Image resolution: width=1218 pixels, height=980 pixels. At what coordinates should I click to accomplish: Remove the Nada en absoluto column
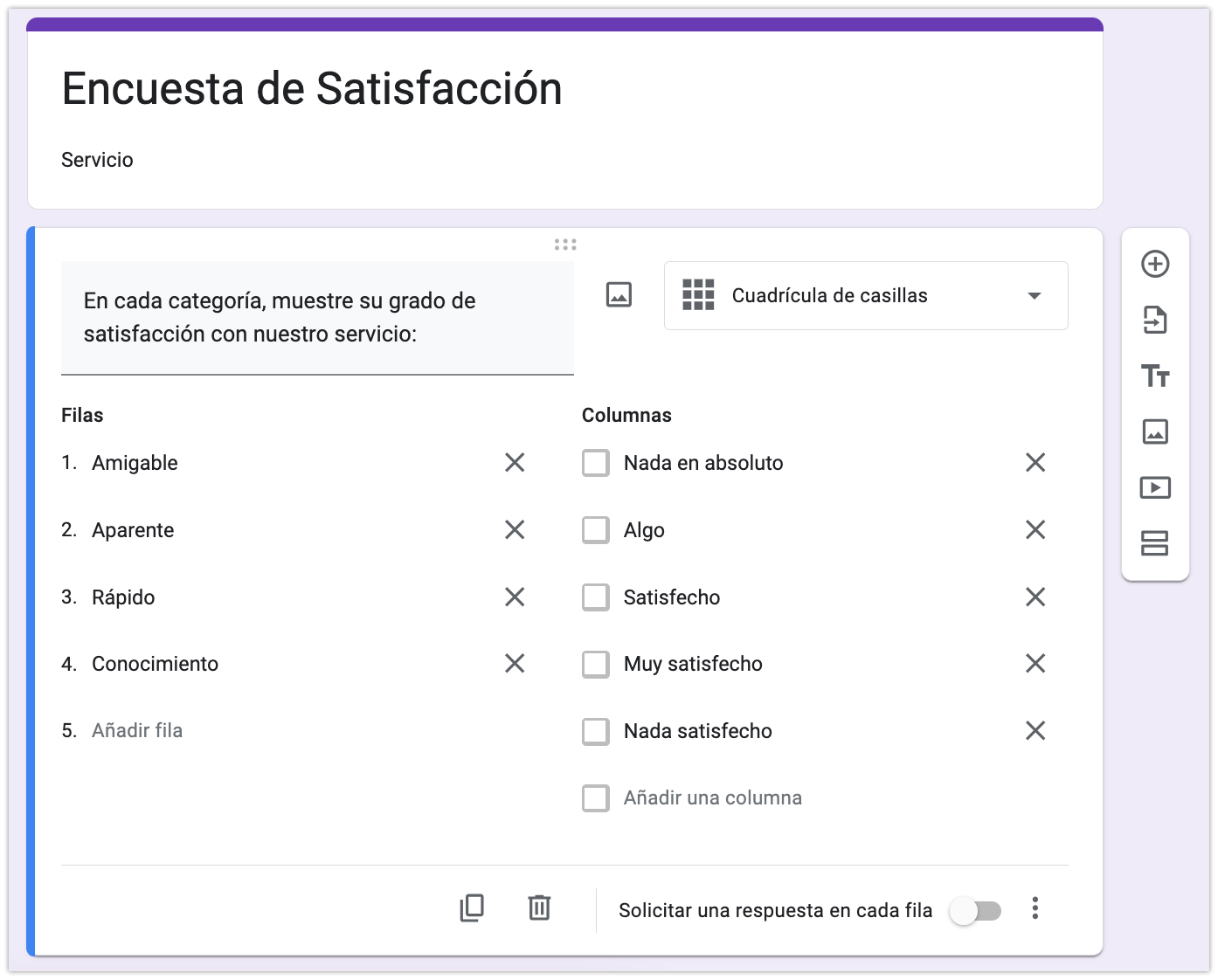[1035, 462]
